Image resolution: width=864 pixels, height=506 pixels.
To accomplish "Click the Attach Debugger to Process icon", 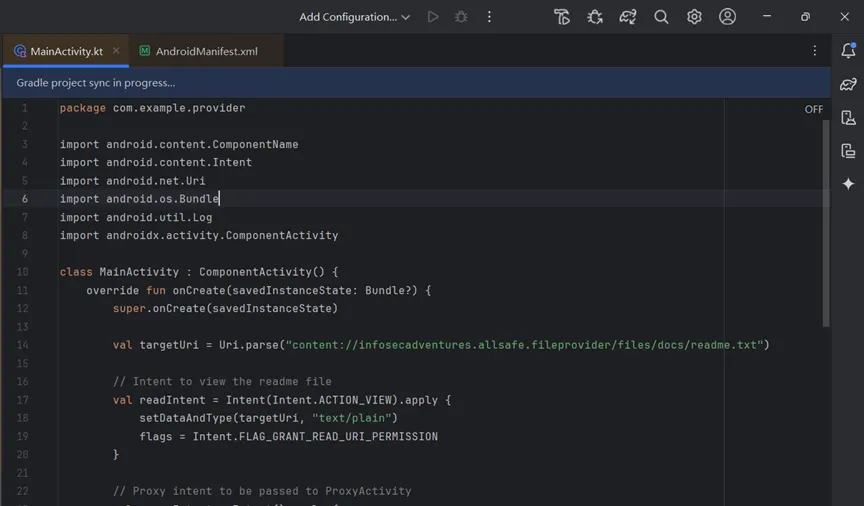I will click(x=595, y=17).
